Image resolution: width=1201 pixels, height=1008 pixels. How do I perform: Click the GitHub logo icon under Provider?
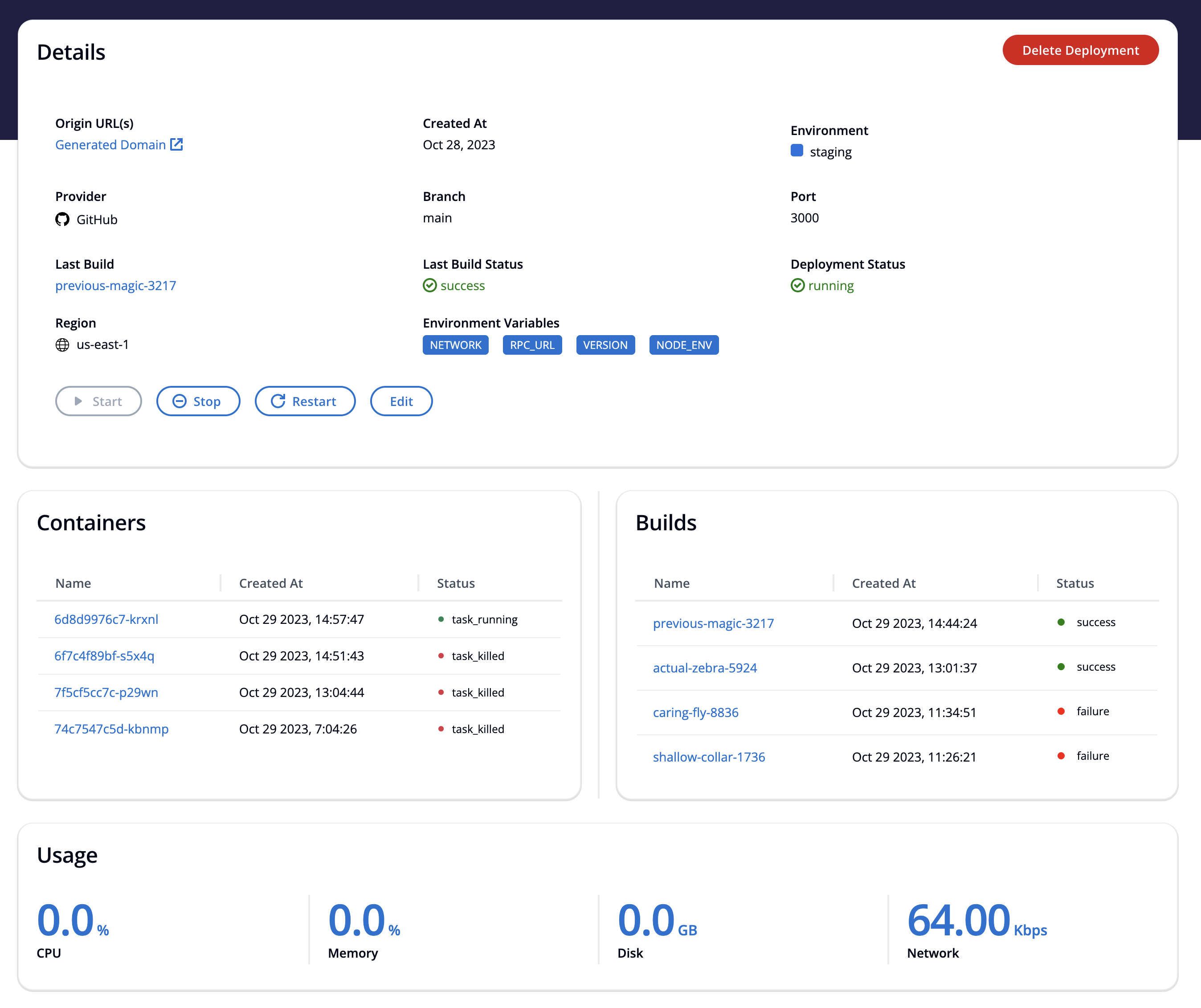point(62,220)
